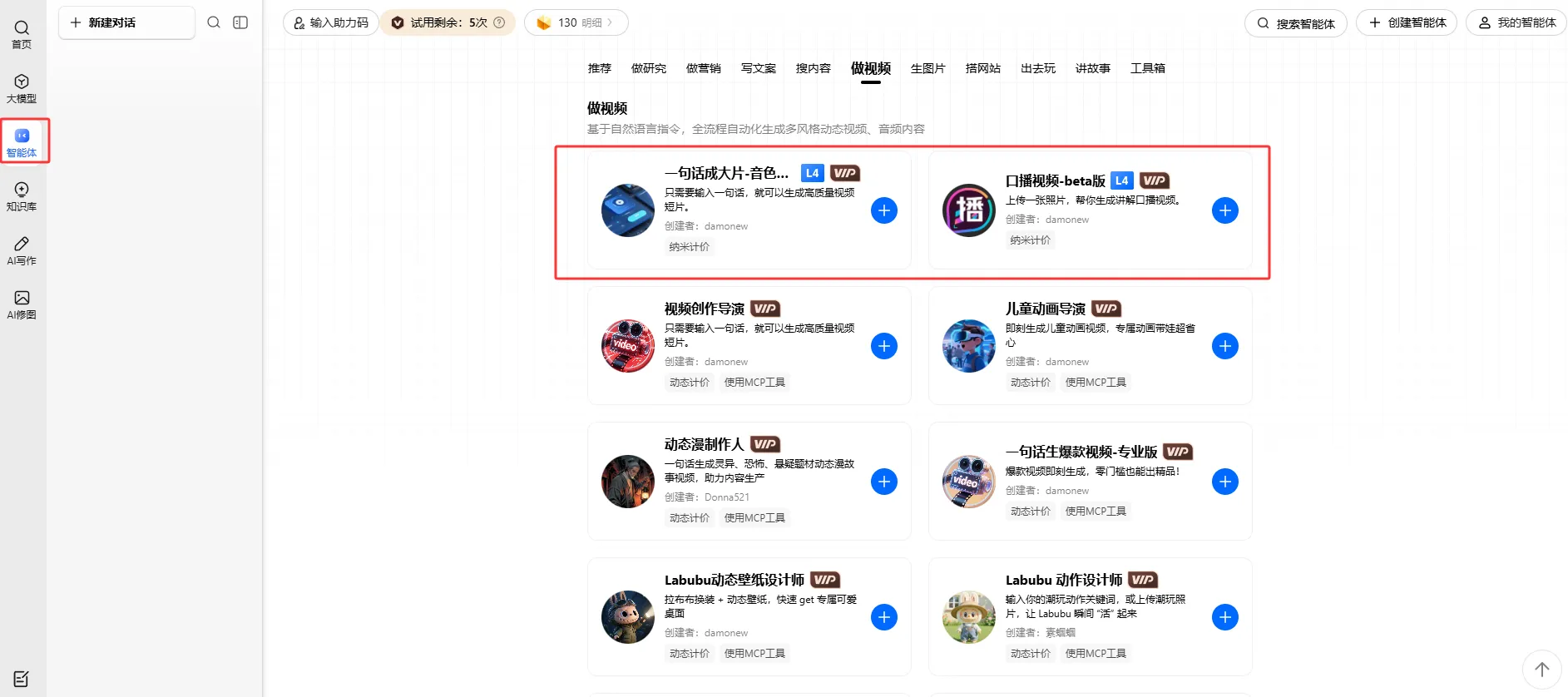Image resolution: width=1568 pixels, height=697 pixels.
Task: Select the 做视频 tab
Action: 871,68
